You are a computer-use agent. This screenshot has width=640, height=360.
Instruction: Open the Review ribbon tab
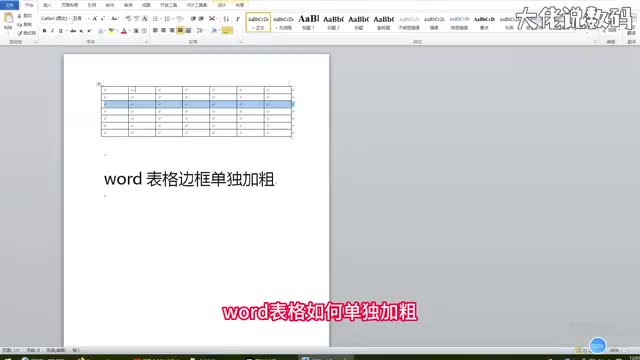pyautogui.click(x=128, y=5)
